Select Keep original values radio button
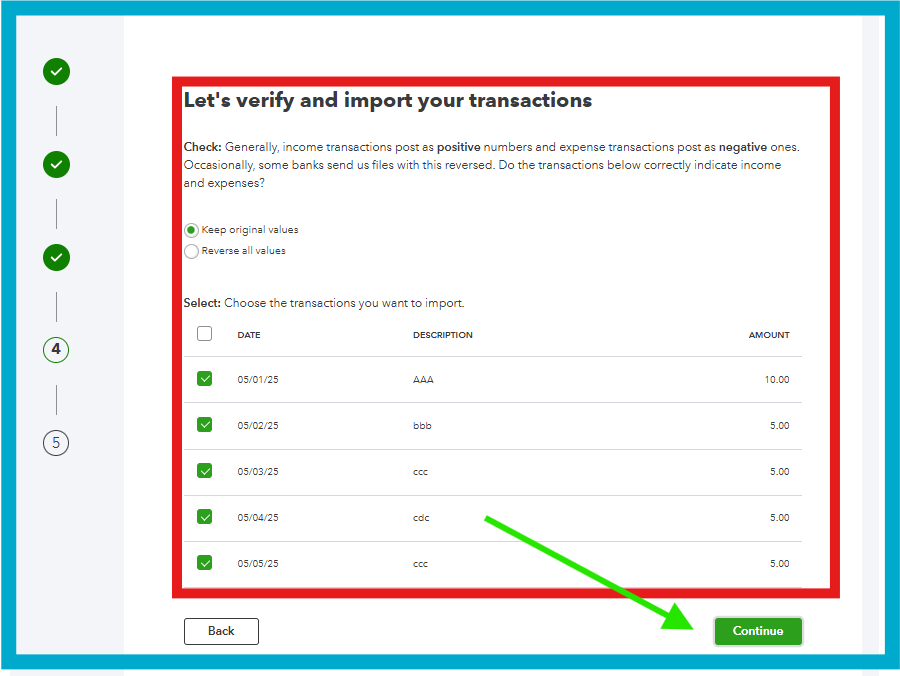This screenshot has height=676, width=900. (x=192, y=230)
